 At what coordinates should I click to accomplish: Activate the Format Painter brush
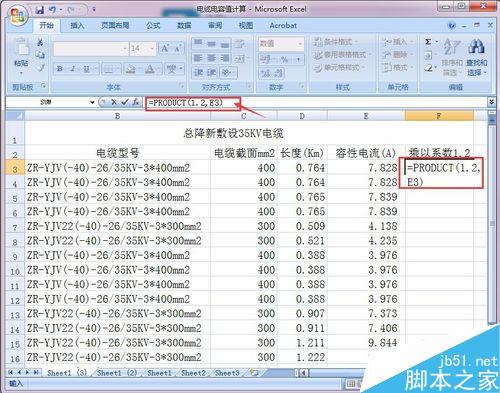[41, 68]
